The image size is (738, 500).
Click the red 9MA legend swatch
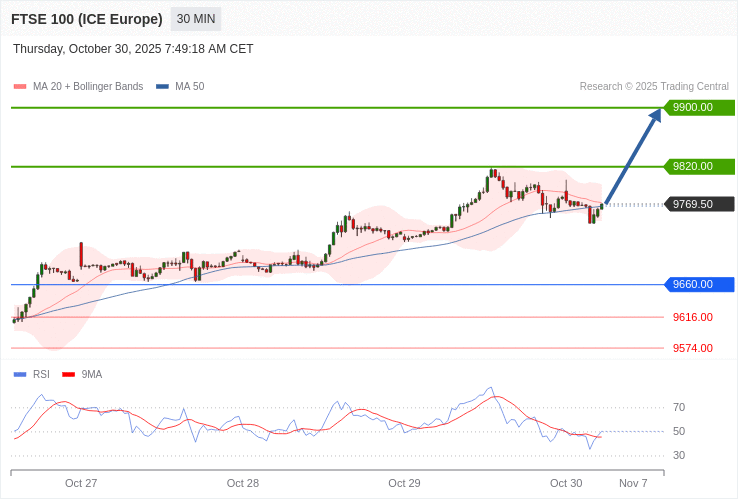[x=69, y=375]
